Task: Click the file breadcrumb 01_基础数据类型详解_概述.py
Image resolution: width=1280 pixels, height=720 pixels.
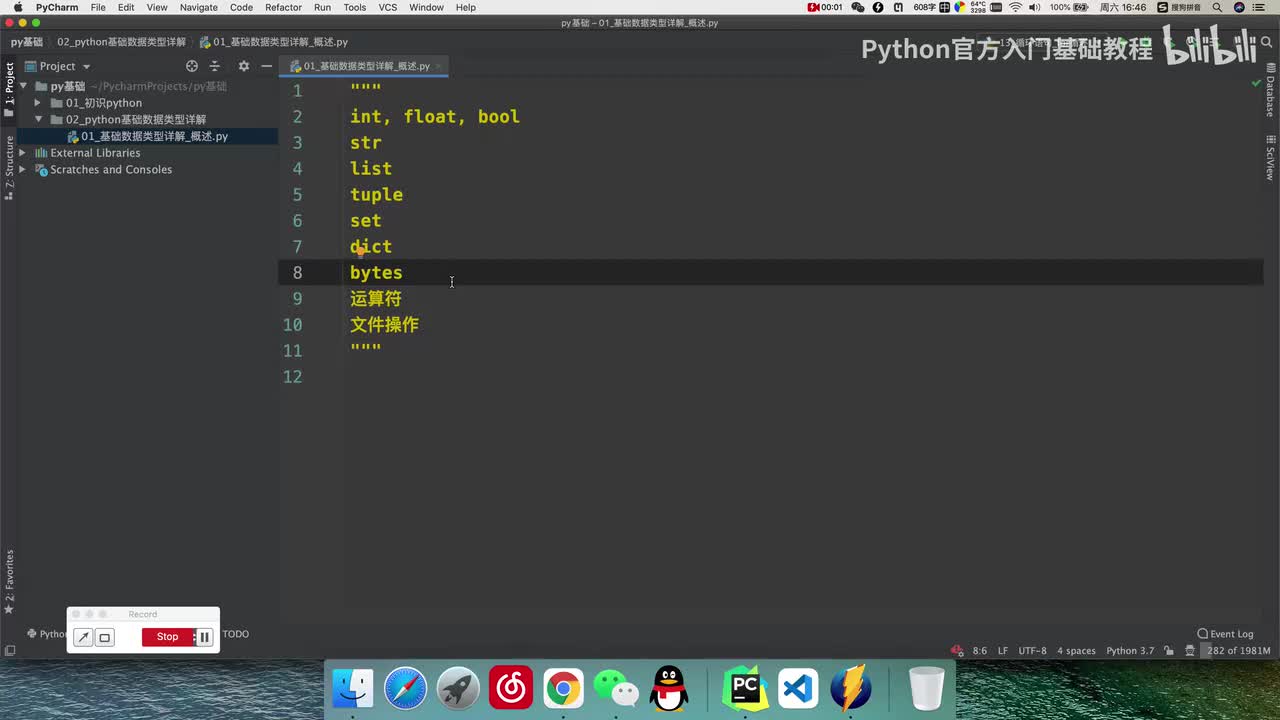Action: [x=274, y=42]
